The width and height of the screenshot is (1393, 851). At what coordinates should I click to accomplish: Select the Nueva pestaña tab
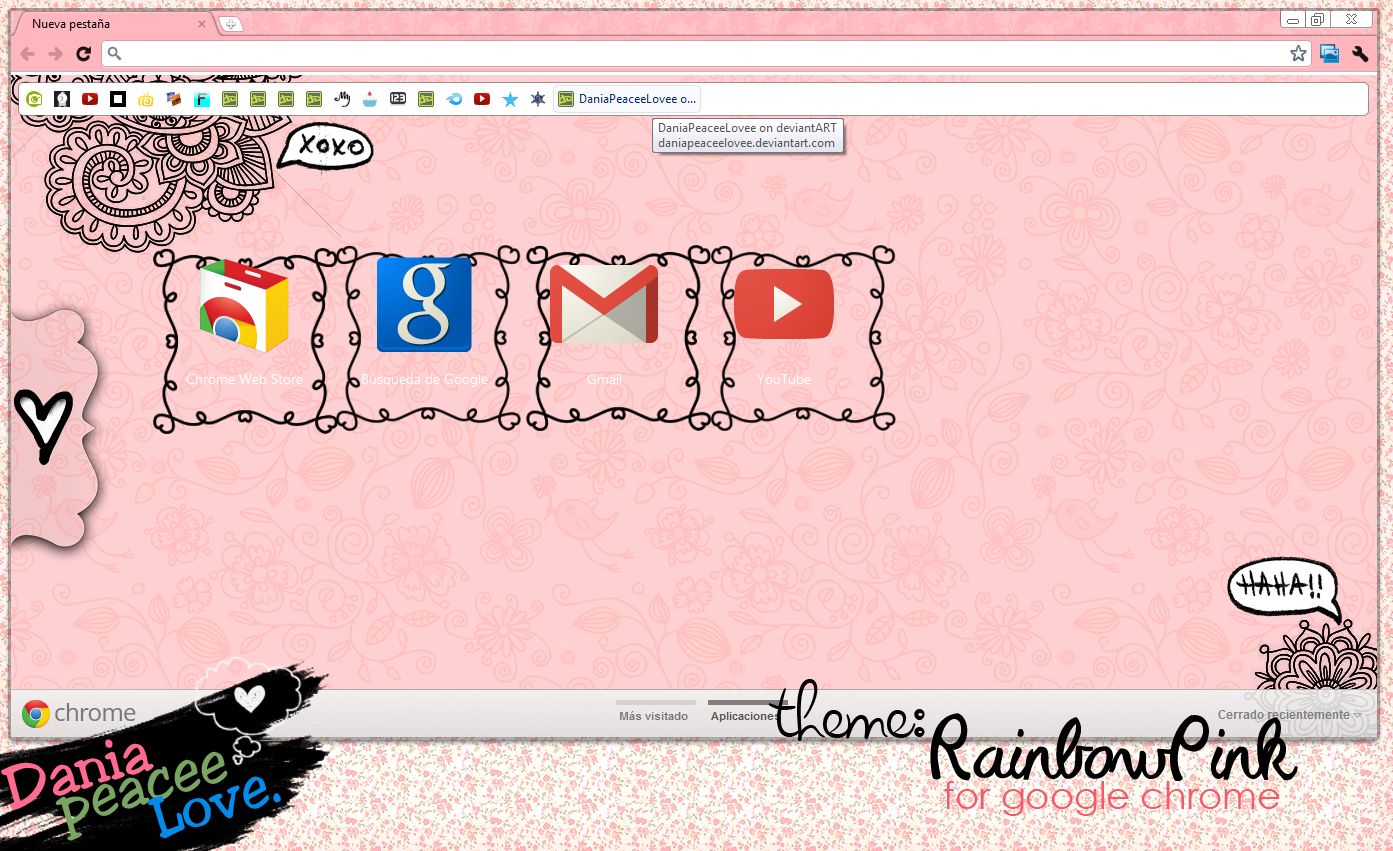pos(112,23)
